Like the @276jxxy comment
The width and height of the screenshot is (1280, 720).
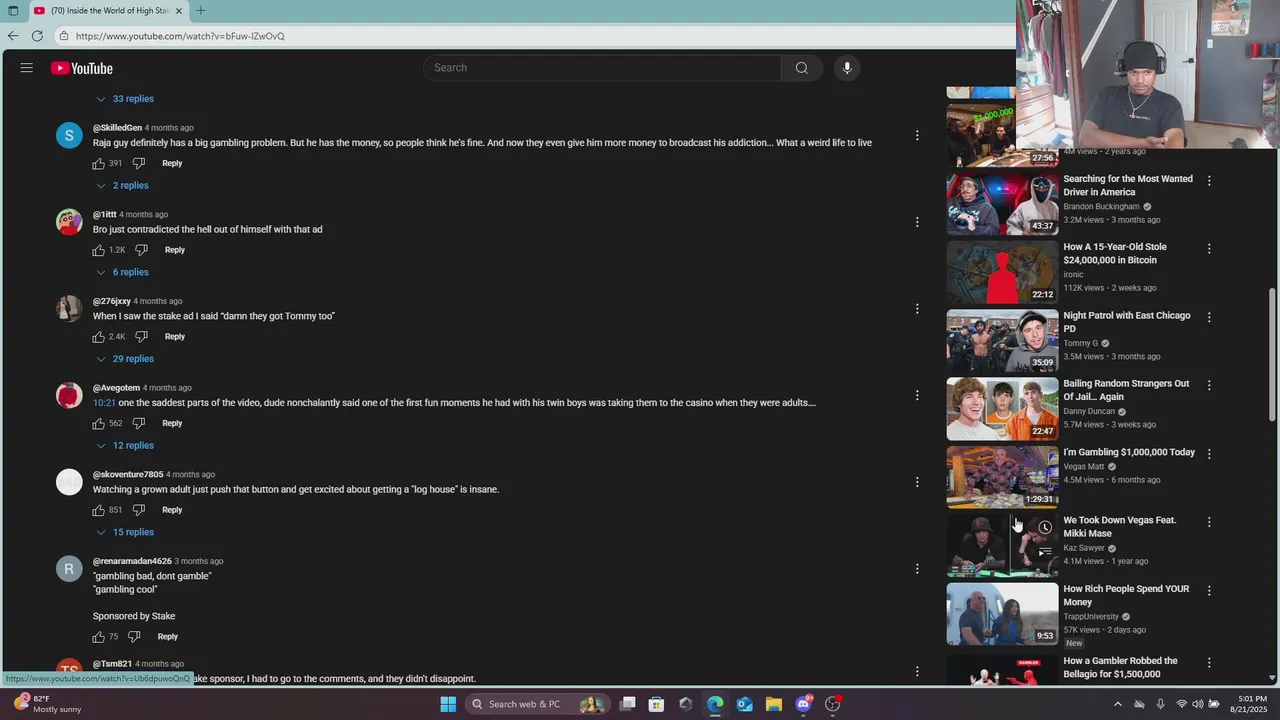click(99, 337)
